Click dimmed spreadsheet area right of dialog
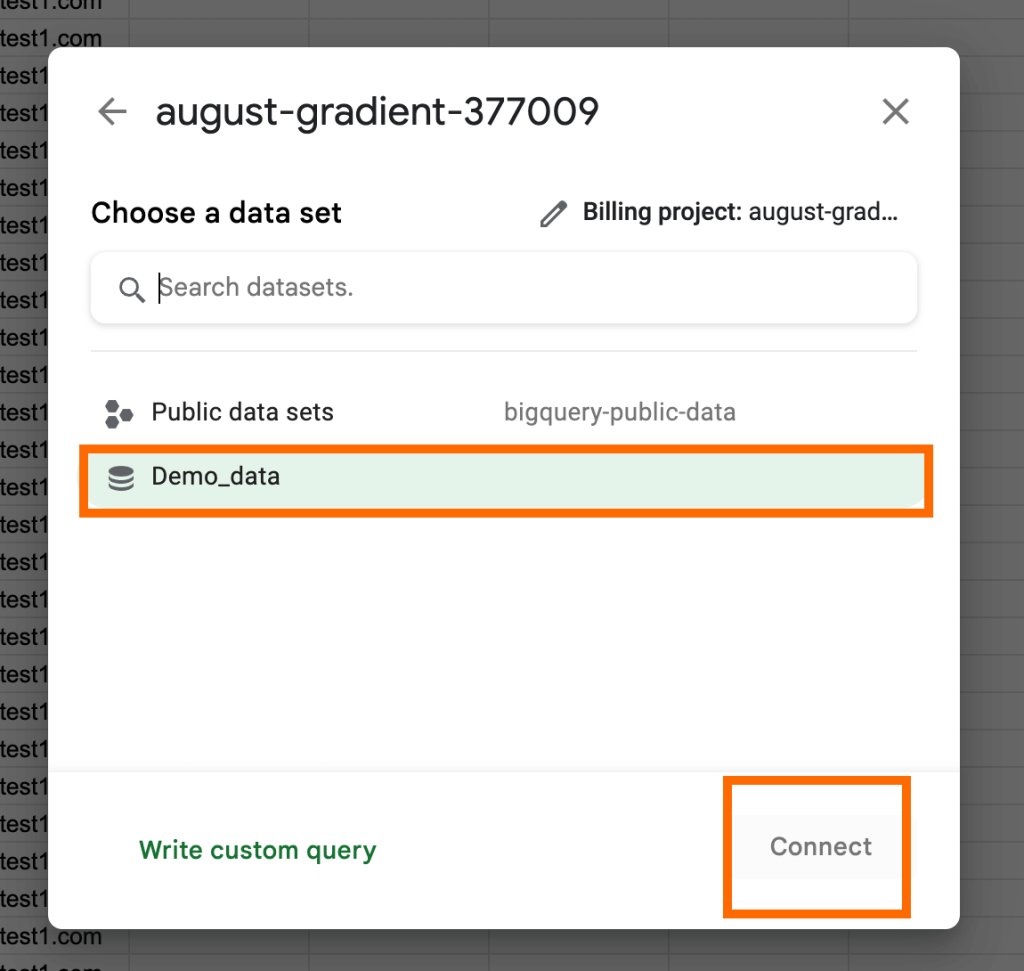 [992, 485]
